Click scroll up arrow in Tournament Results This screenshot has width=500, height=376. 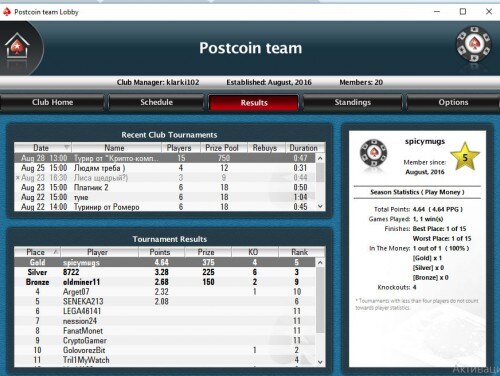(x=320, y=263)
